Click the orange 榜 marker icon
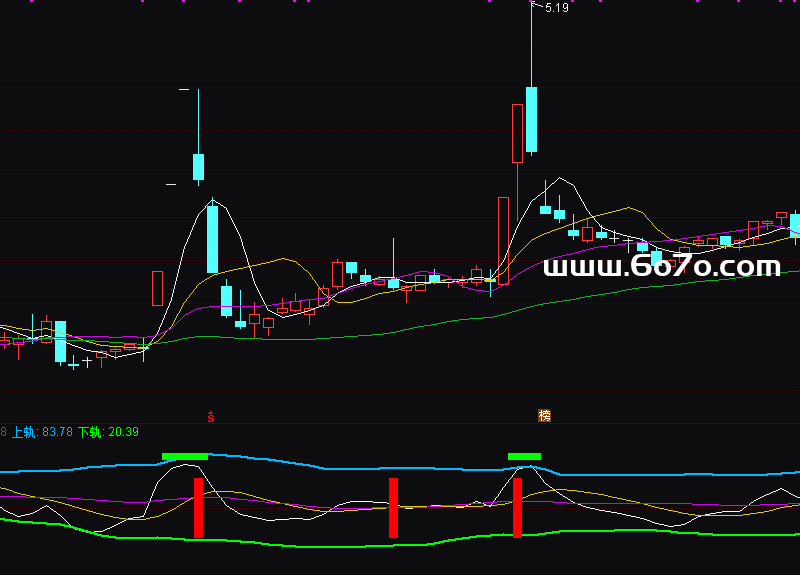800x575 pixels. click(545, 415)
